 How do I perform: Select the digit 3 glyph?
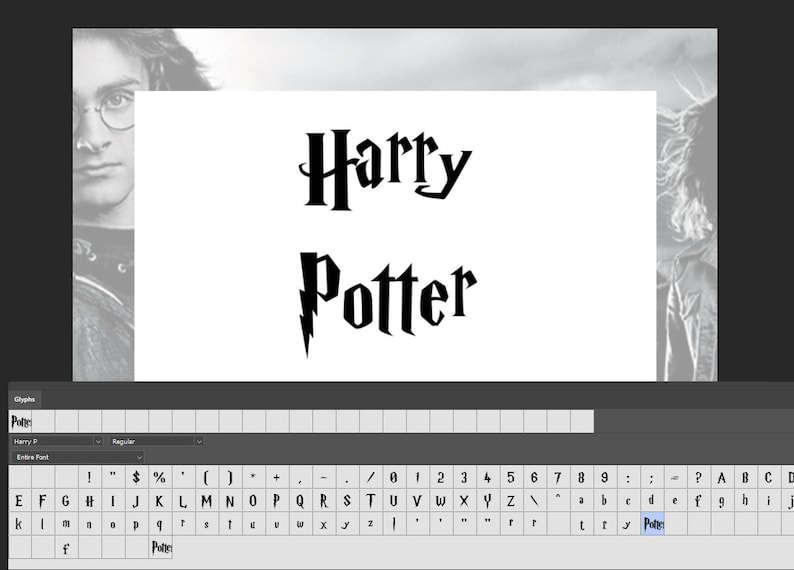464,477
